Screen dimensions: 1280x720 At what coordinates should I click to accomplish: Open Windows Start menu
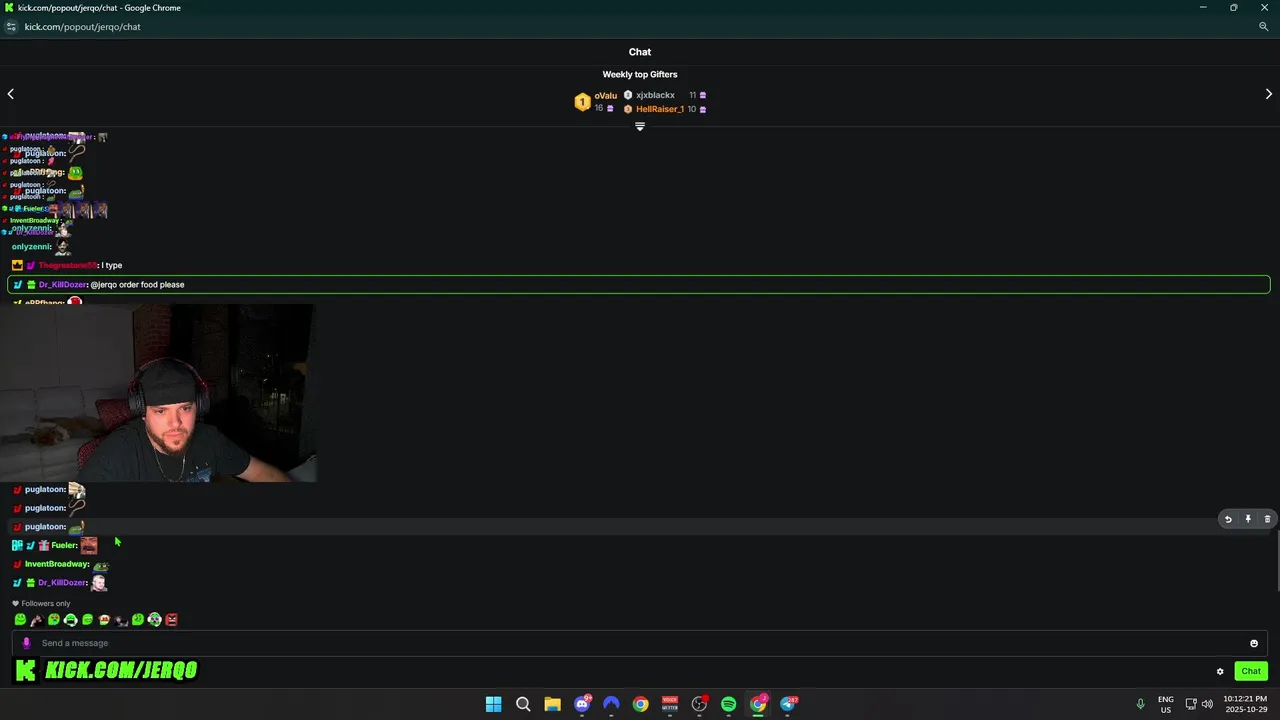click(494, 704)
